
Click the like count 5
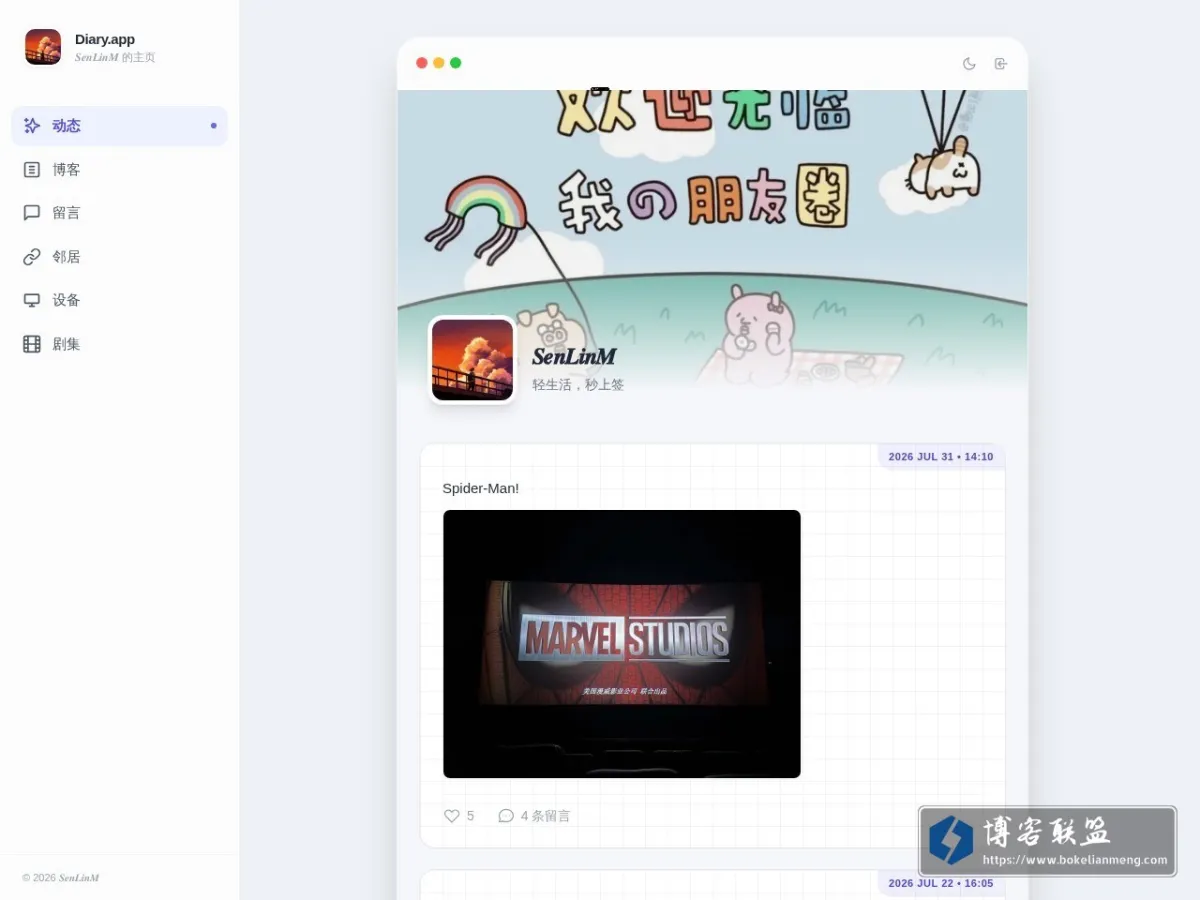click(x=470, y=816)
